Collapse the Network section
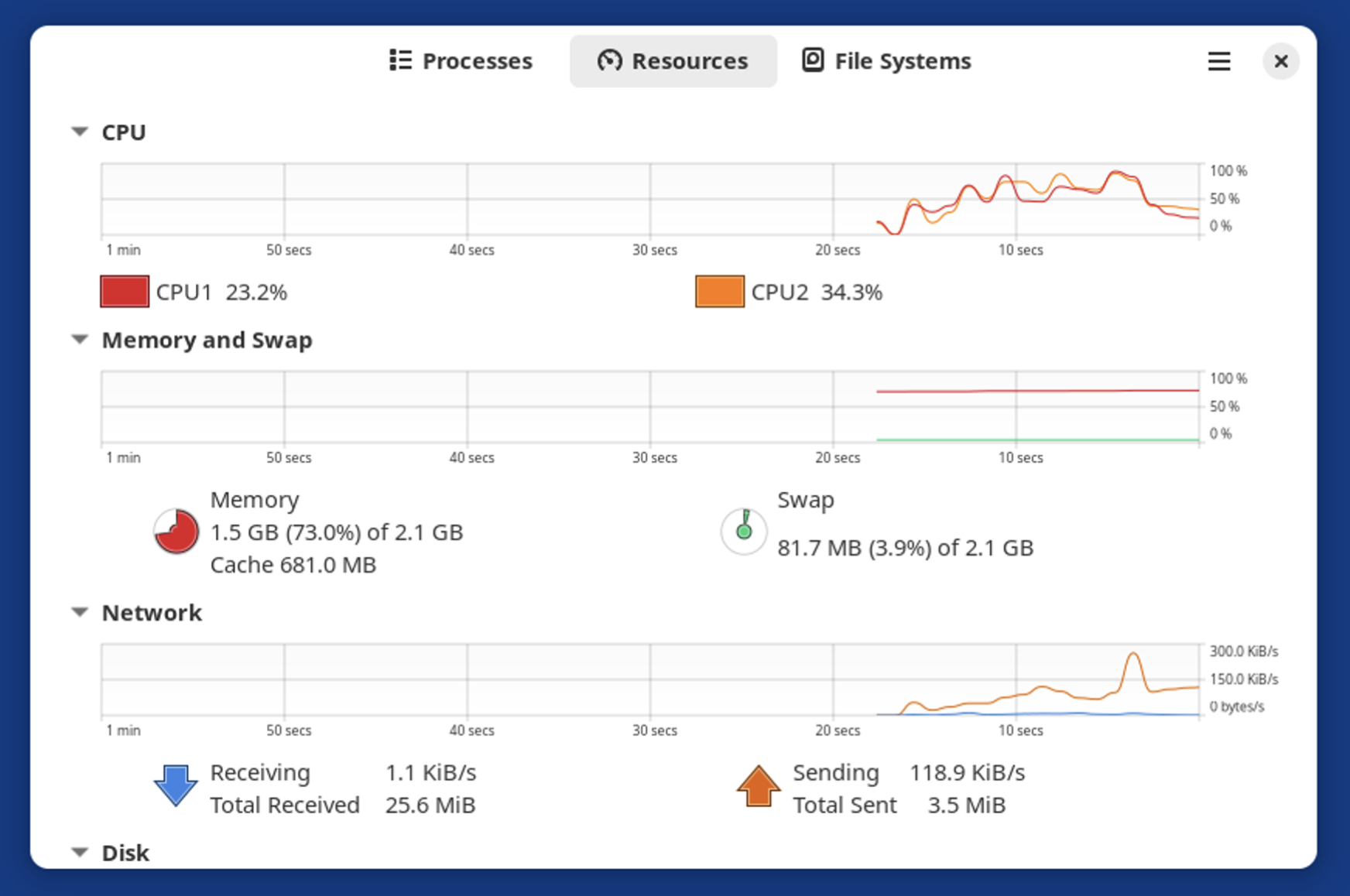 point(80,612)
